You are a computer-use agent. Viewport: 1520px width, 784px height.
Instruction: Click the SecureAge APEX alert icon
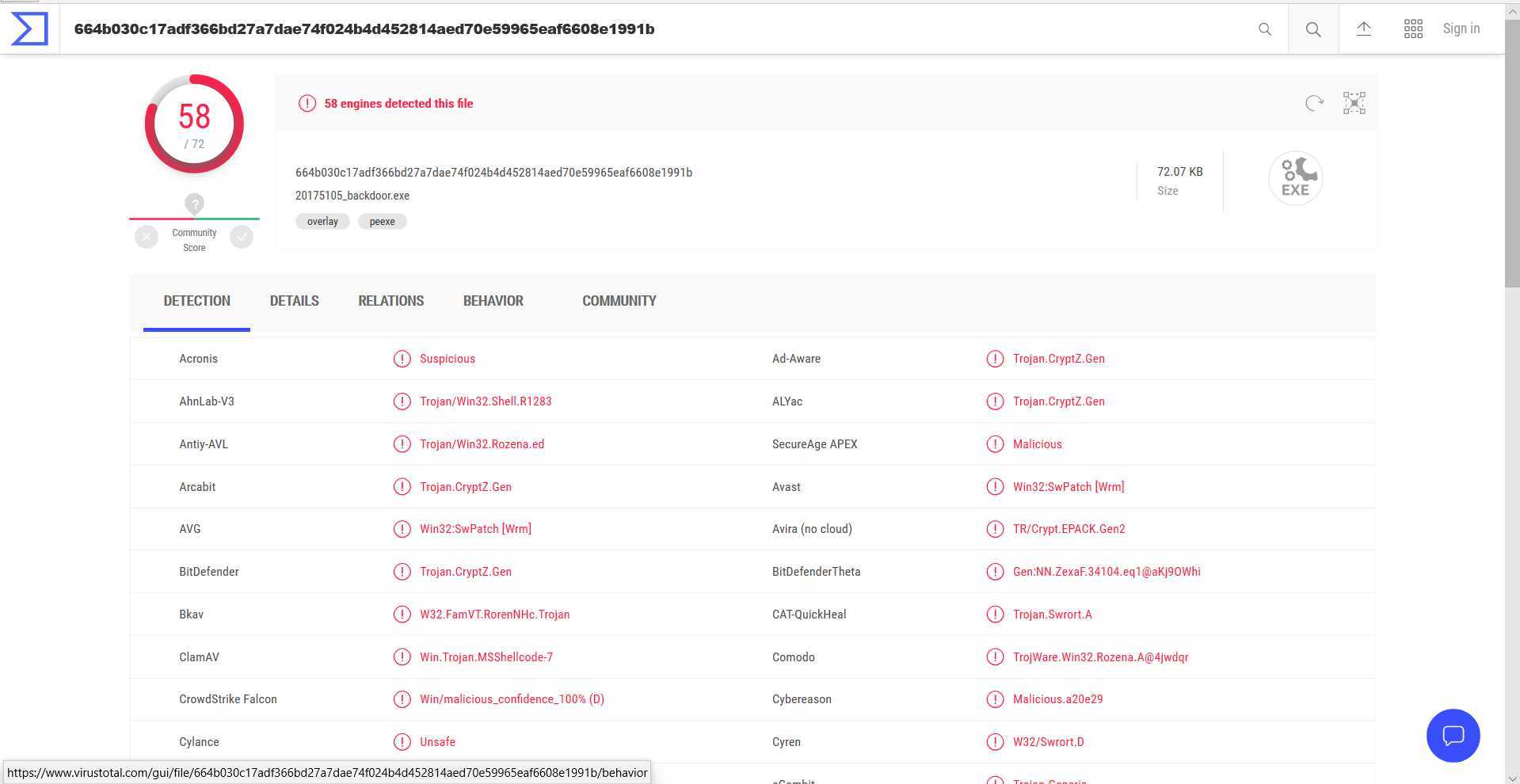[x=995, y=444]
